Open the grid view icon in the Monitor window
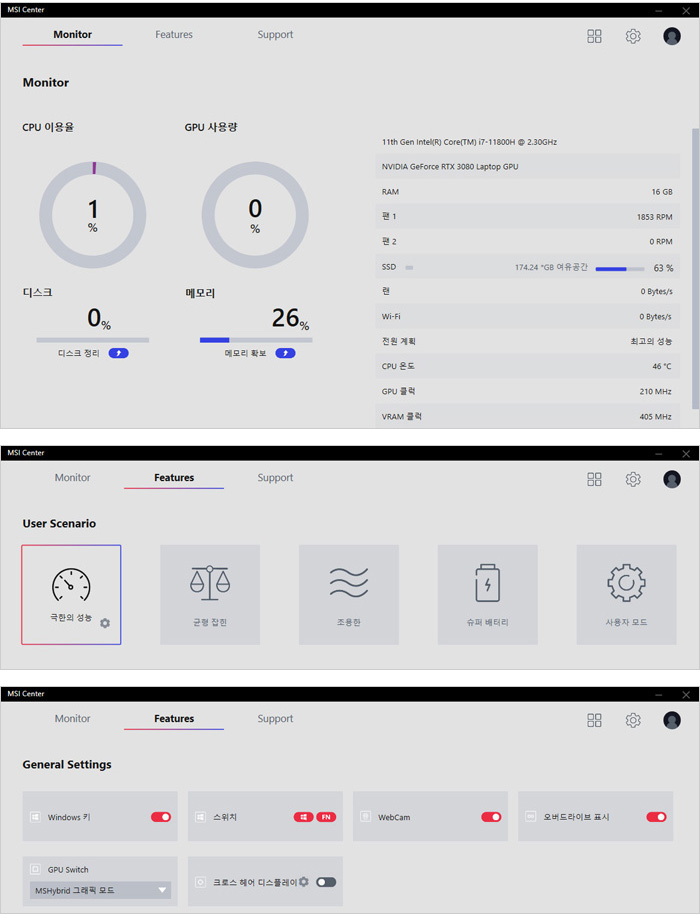Screen dimensions: 700x918 tap(594, 36)
